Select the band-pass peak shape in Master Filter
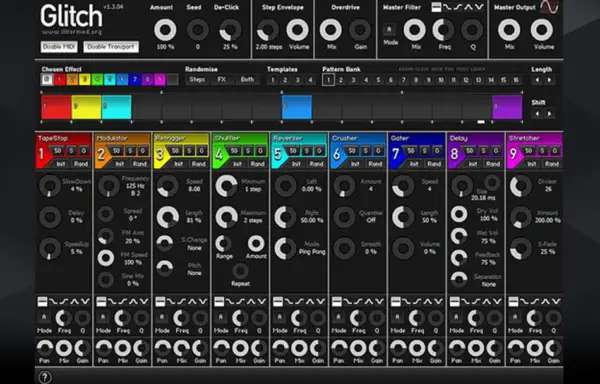 (x=468, y=7)
